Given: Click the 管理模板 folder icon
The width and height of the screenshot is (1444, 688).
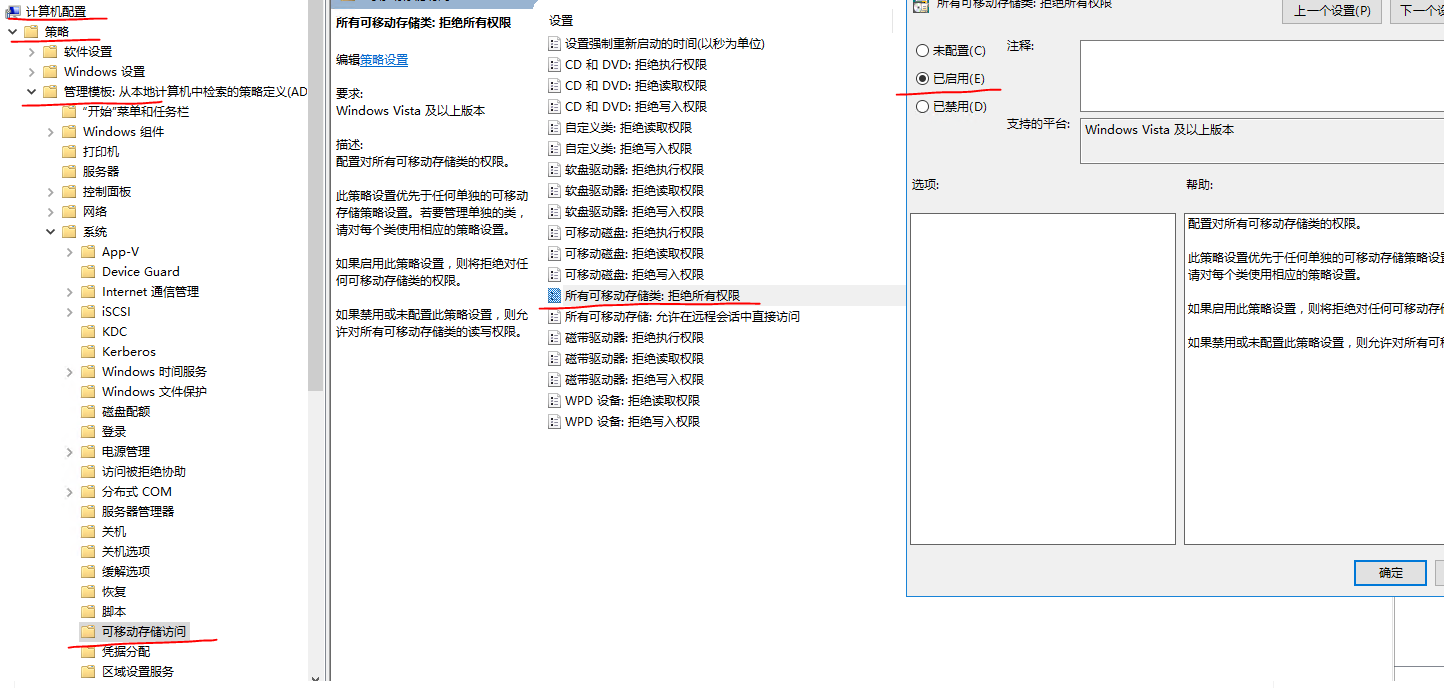Looking at the screenshot, I should (50, 91).
